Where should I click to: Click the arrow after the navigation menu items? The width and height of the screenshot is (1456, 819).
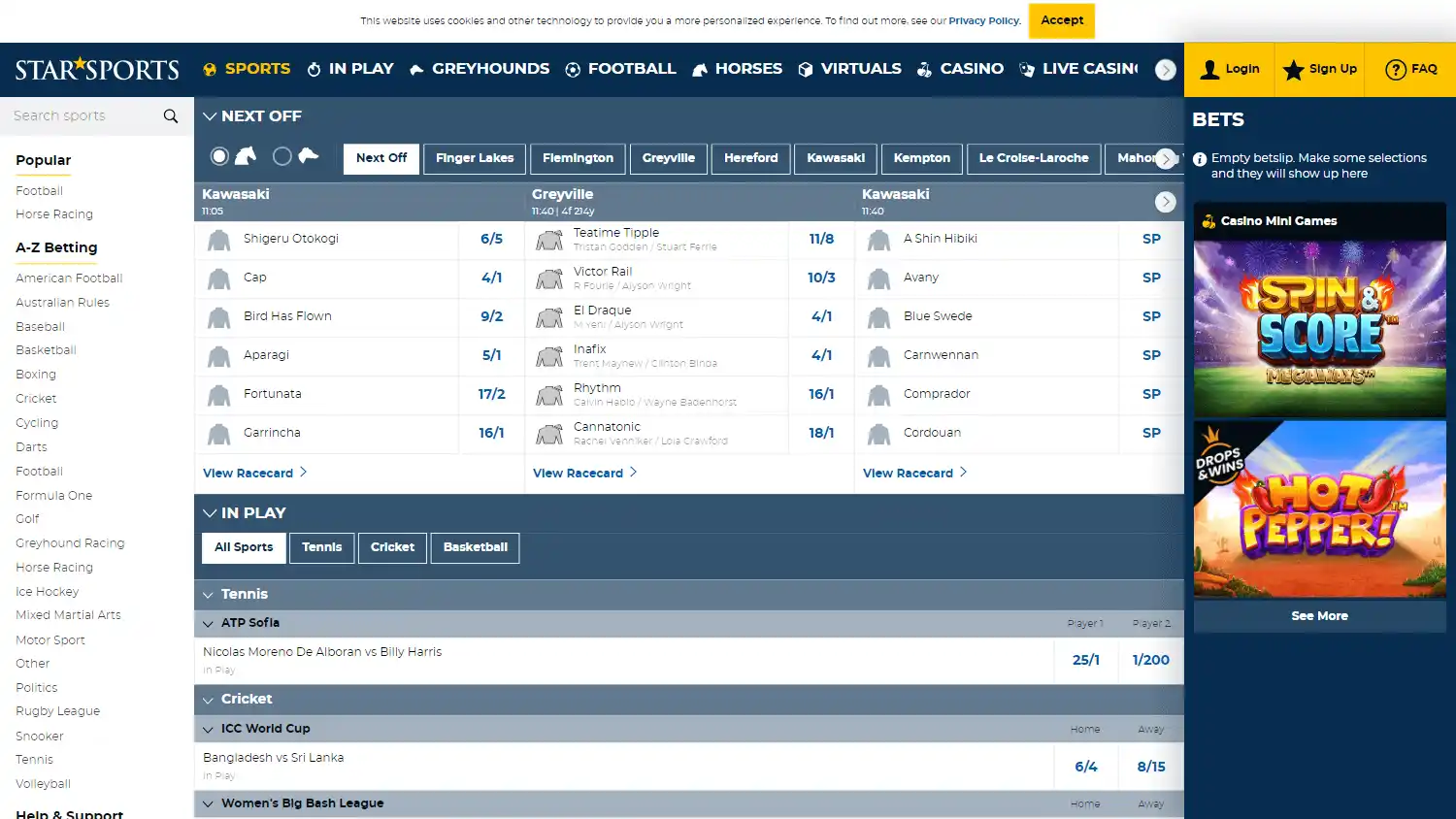coord(1166,70)
